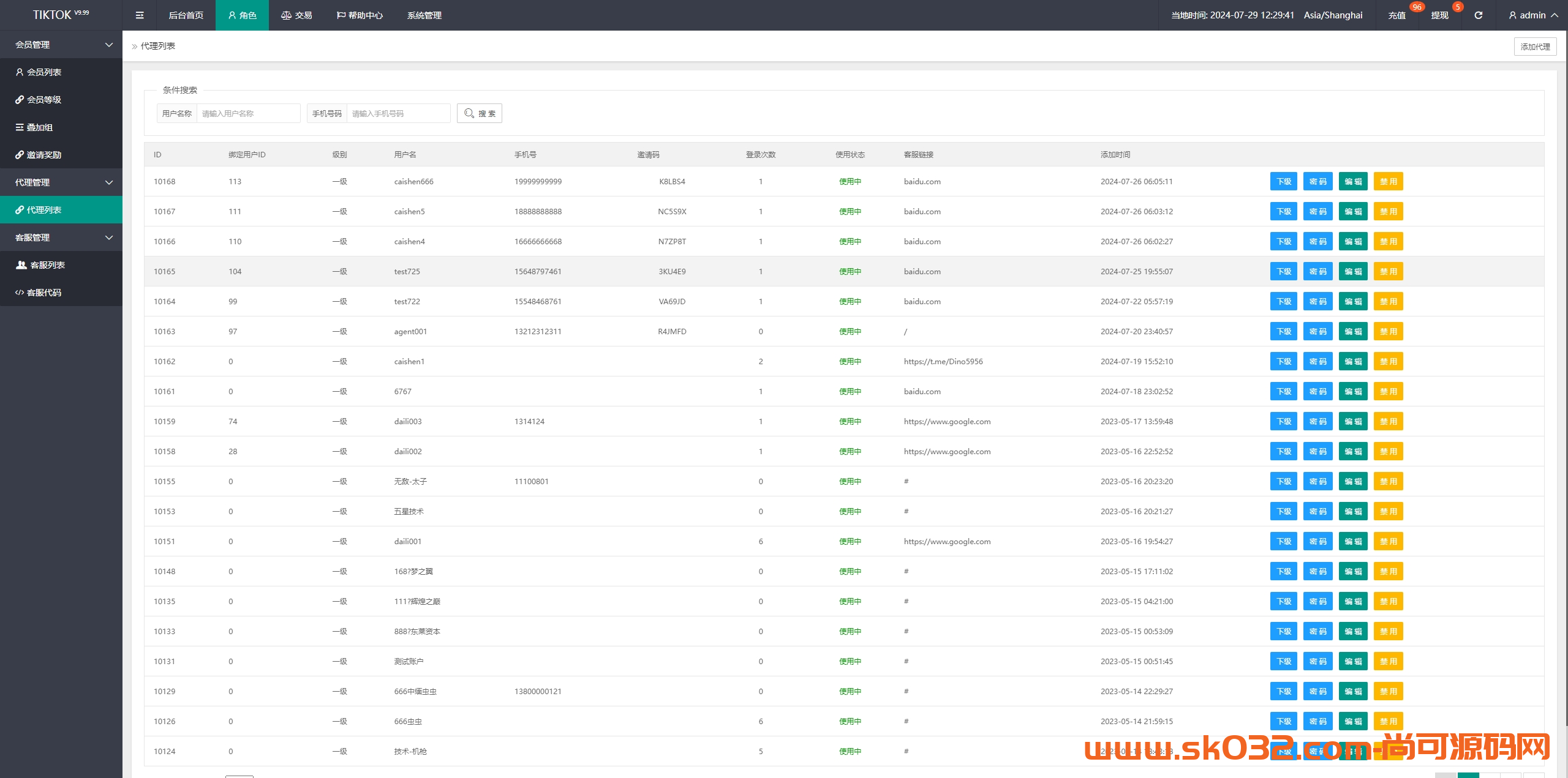Select 代理列表 in the sidebar
The height and width of the screenshot is (778, 1568).
61,210
